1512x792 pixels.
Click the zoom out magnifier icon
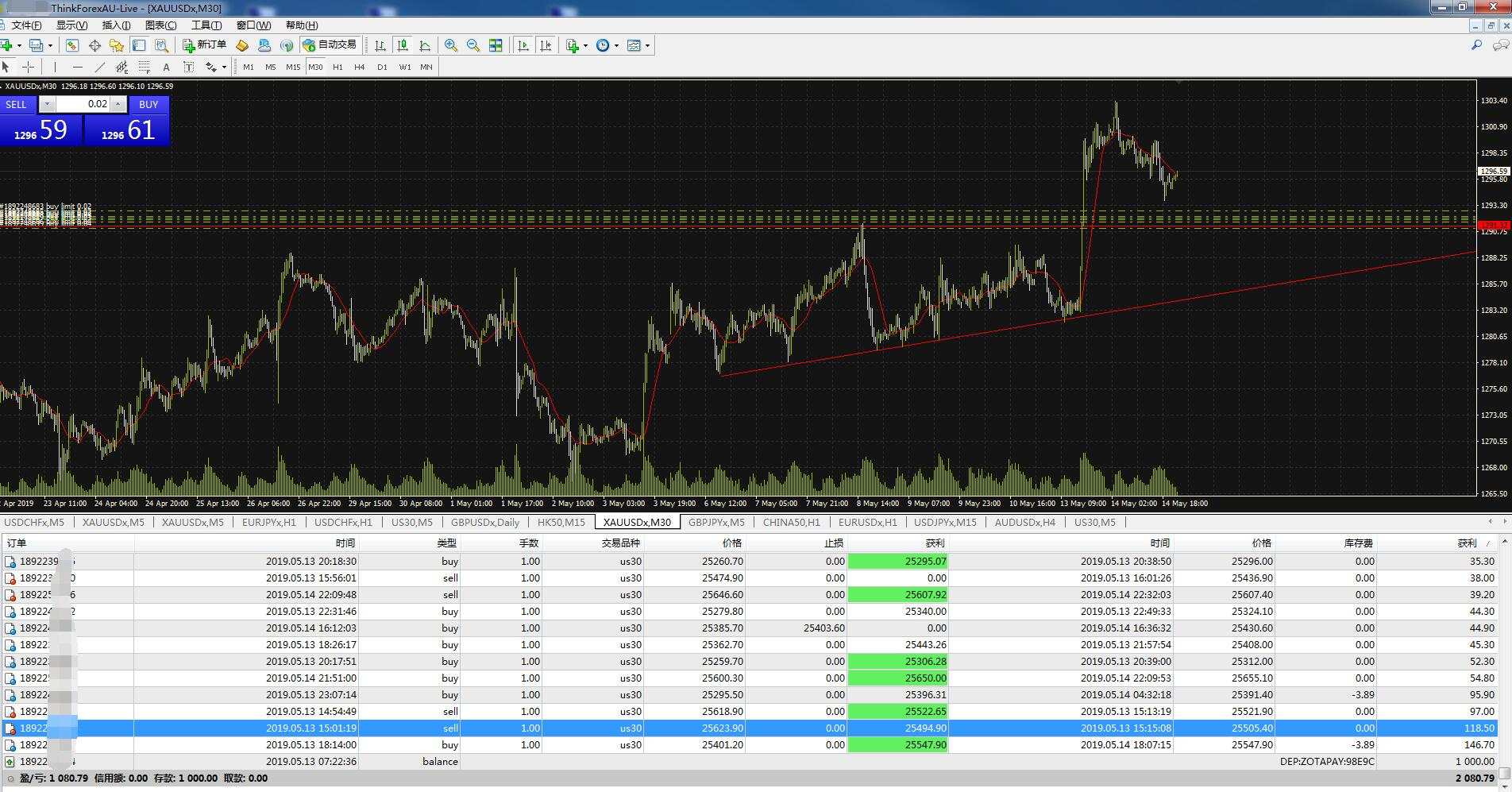[x=473, y=45]
